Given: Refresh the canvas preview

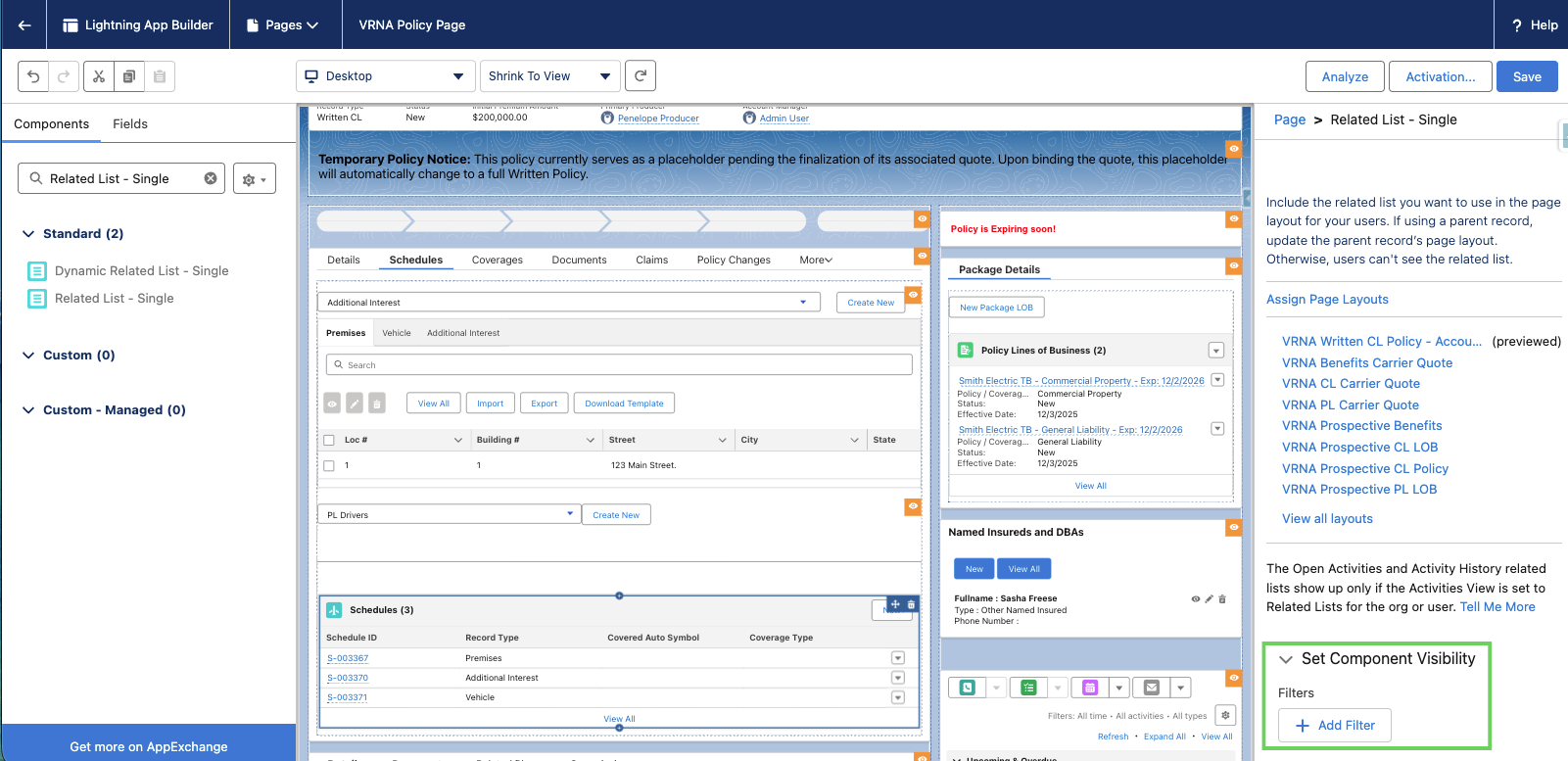Looking at the screenshot, I should coord(640,75).
